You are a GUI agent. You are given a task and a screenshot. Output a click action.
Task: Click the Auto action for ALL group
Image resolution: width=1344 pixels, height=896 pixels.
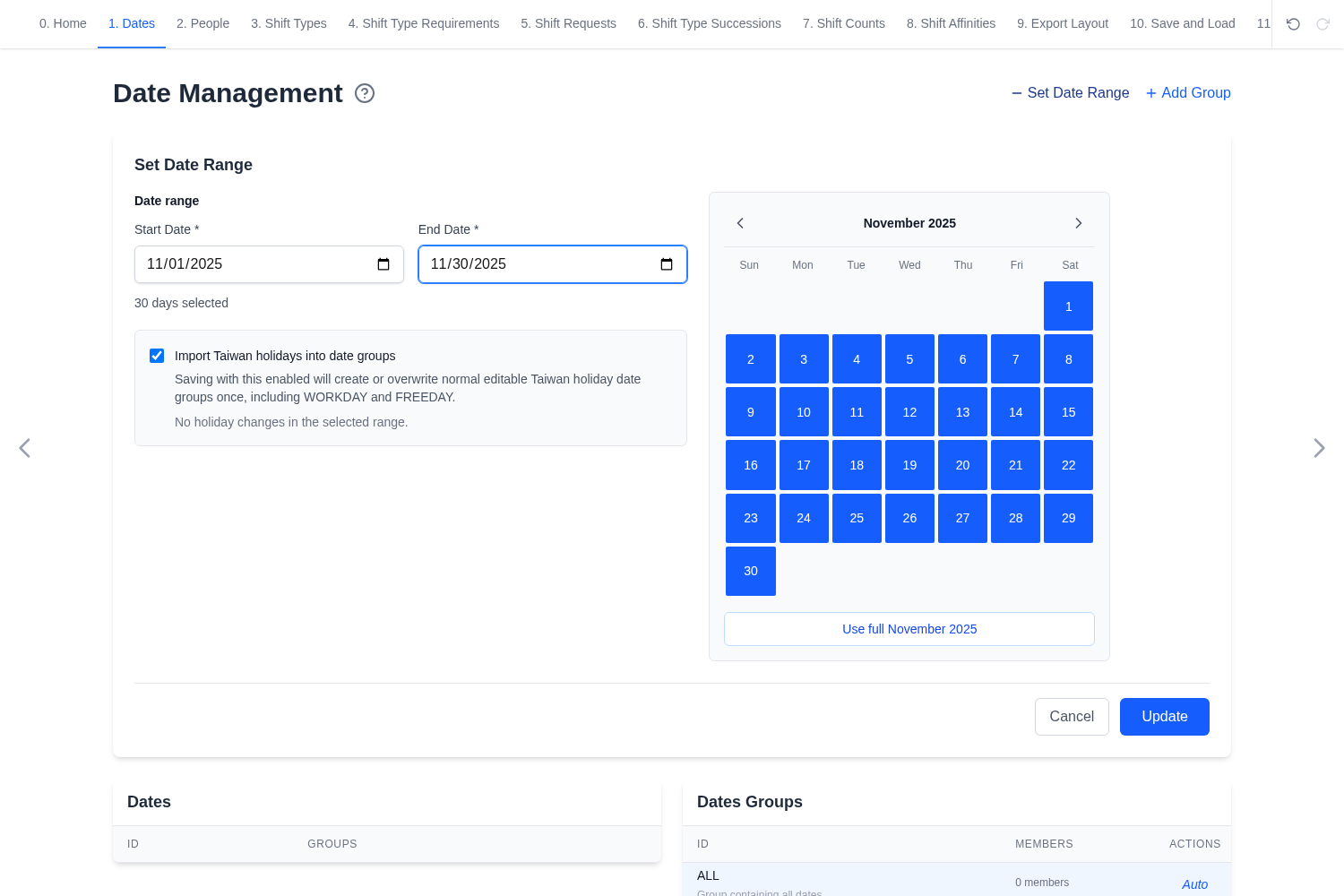click(1195, 884)
